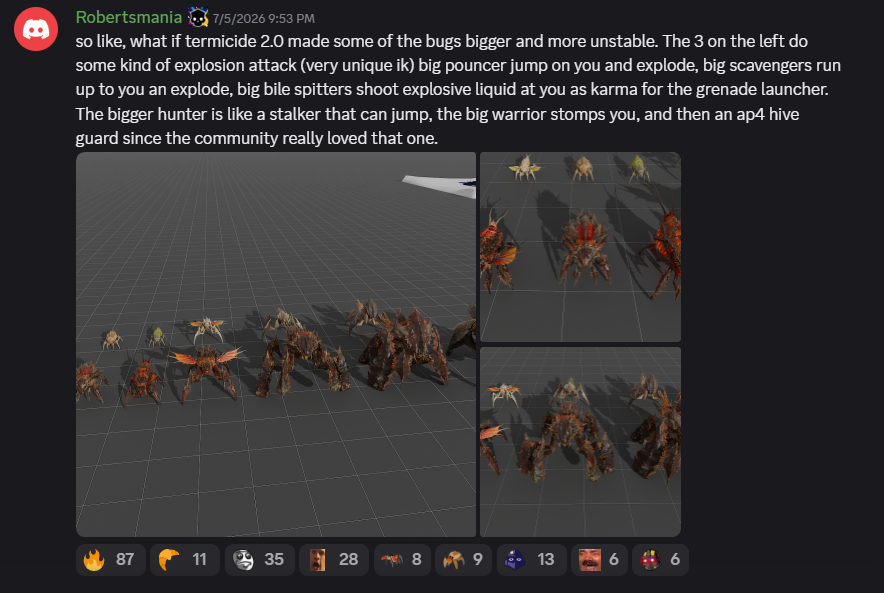Toggle the tan bug reaction with 9
This screenshot has width=884, height=593.
463,560
